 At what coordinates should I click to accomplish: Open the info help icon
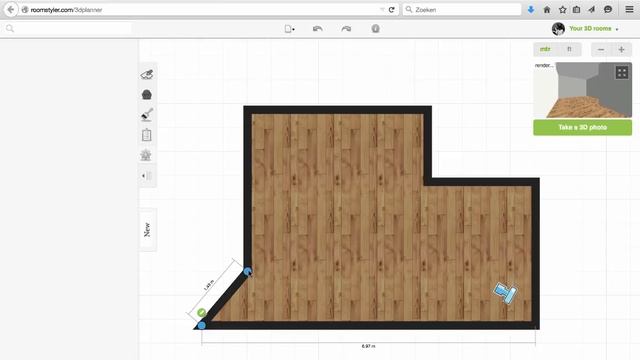(x=376, y=29)
